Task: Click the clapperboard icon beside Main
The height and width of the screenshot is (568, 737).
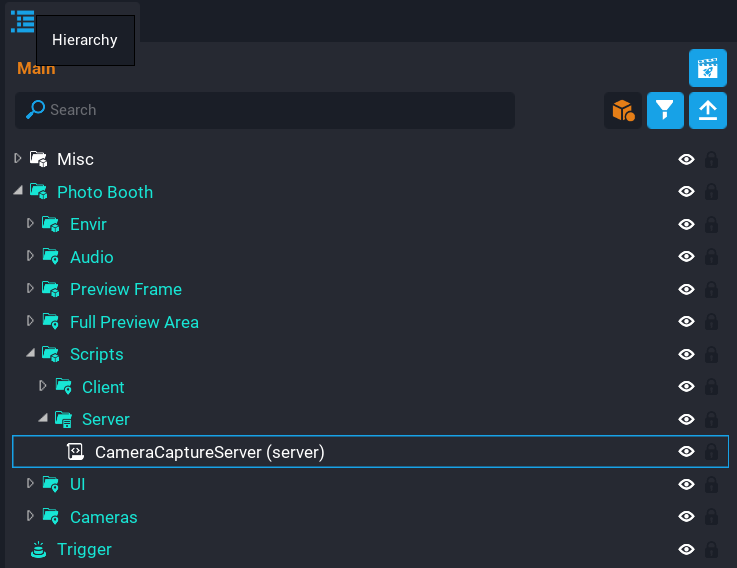Action: 708,68
